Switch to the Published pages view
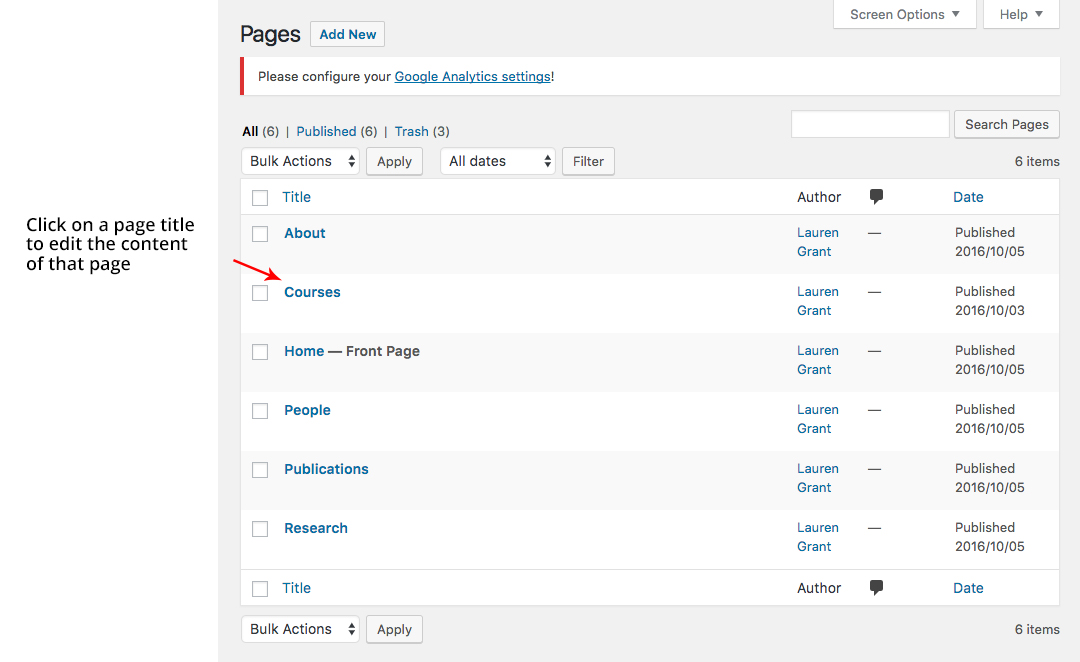Screen dimensions: 1080x662 [325, 131]
